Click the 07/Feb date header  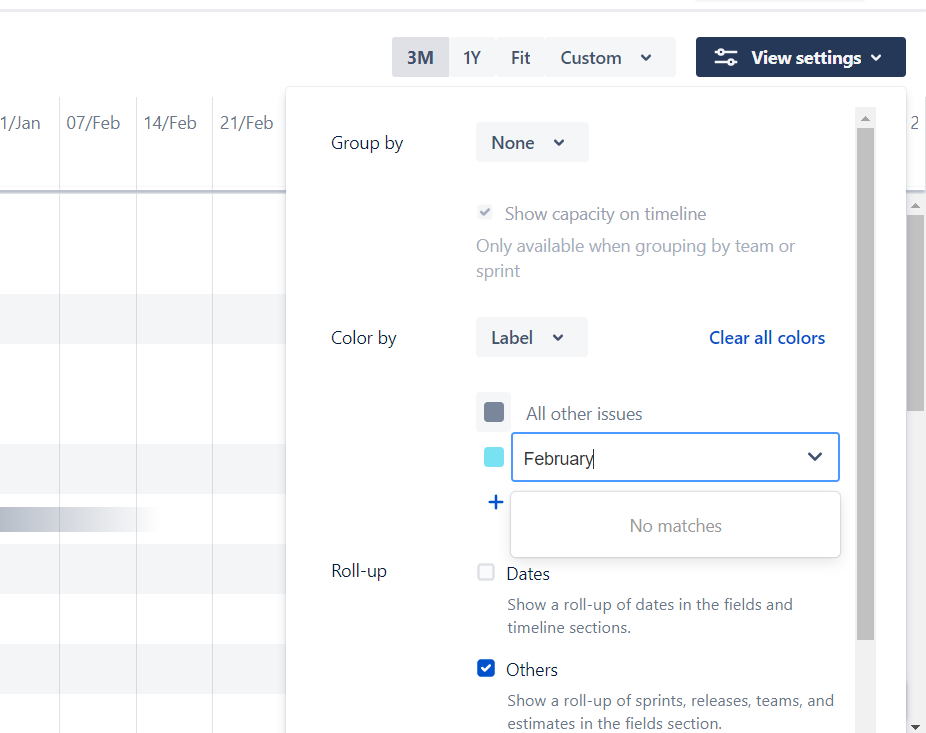94,122
